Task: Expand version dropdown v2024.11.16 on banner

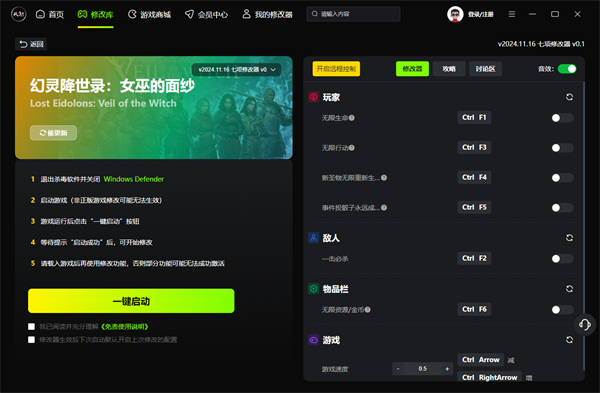Action: (x=237, y=70)
